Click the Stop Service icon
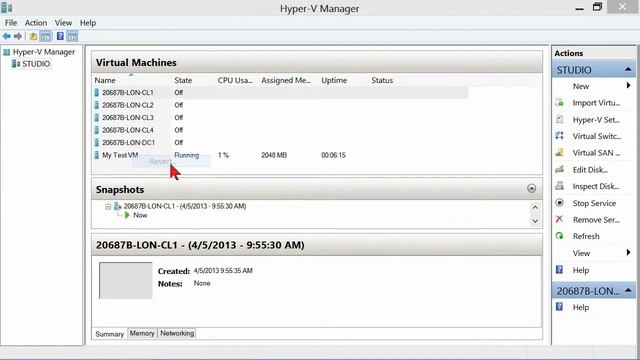This screenshot has height=360, width=640. pyautogui.click(x=560, y=203)
